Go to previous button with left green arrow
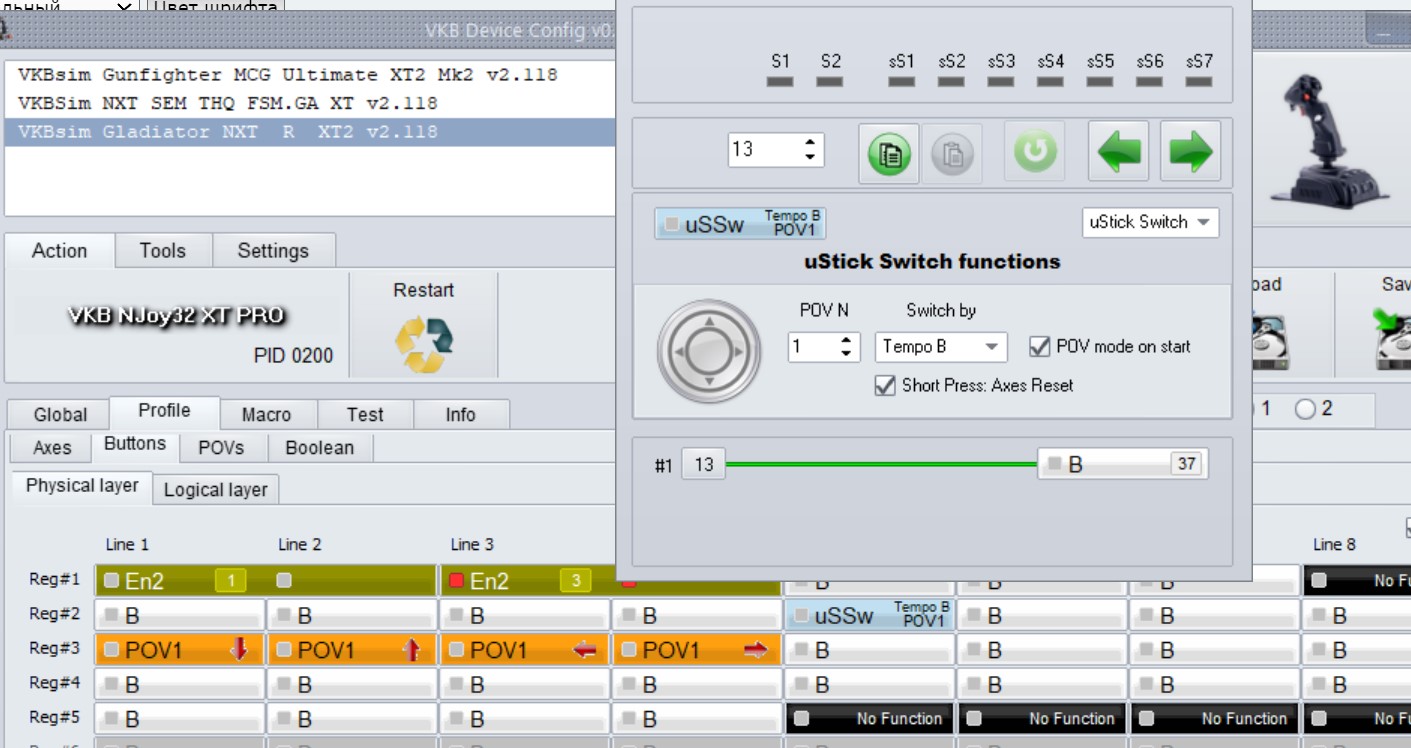The image size is (1411, 748). [1118, 152]
